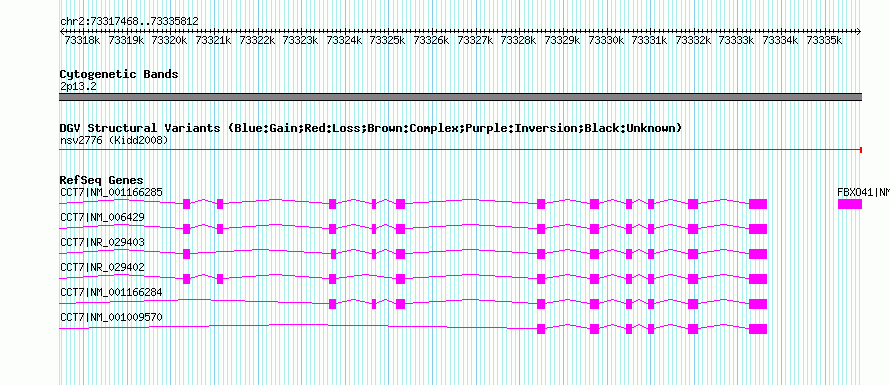Screen dimensions: 890x385
Task: Click the last large exon of NM_001009570
Action: pos(758,329)
